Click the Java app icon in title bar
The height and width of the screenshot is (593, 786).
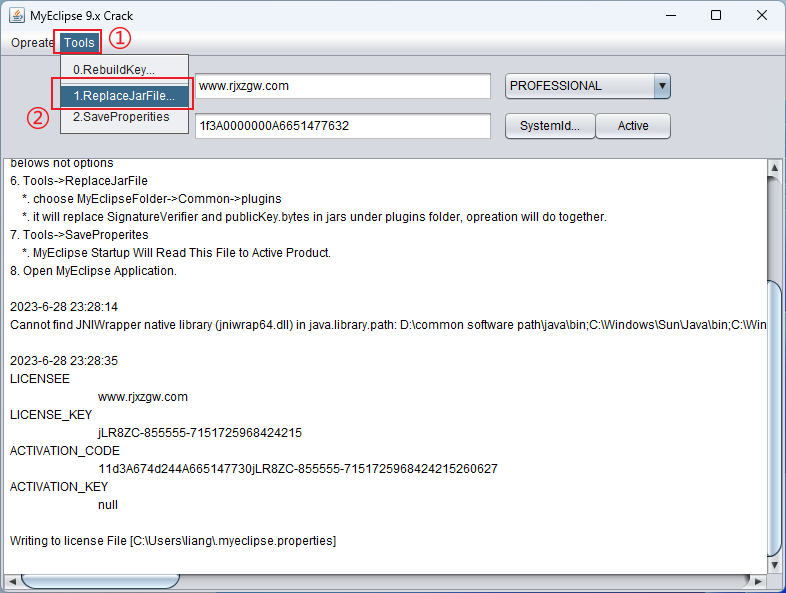[x=17, y=16]
